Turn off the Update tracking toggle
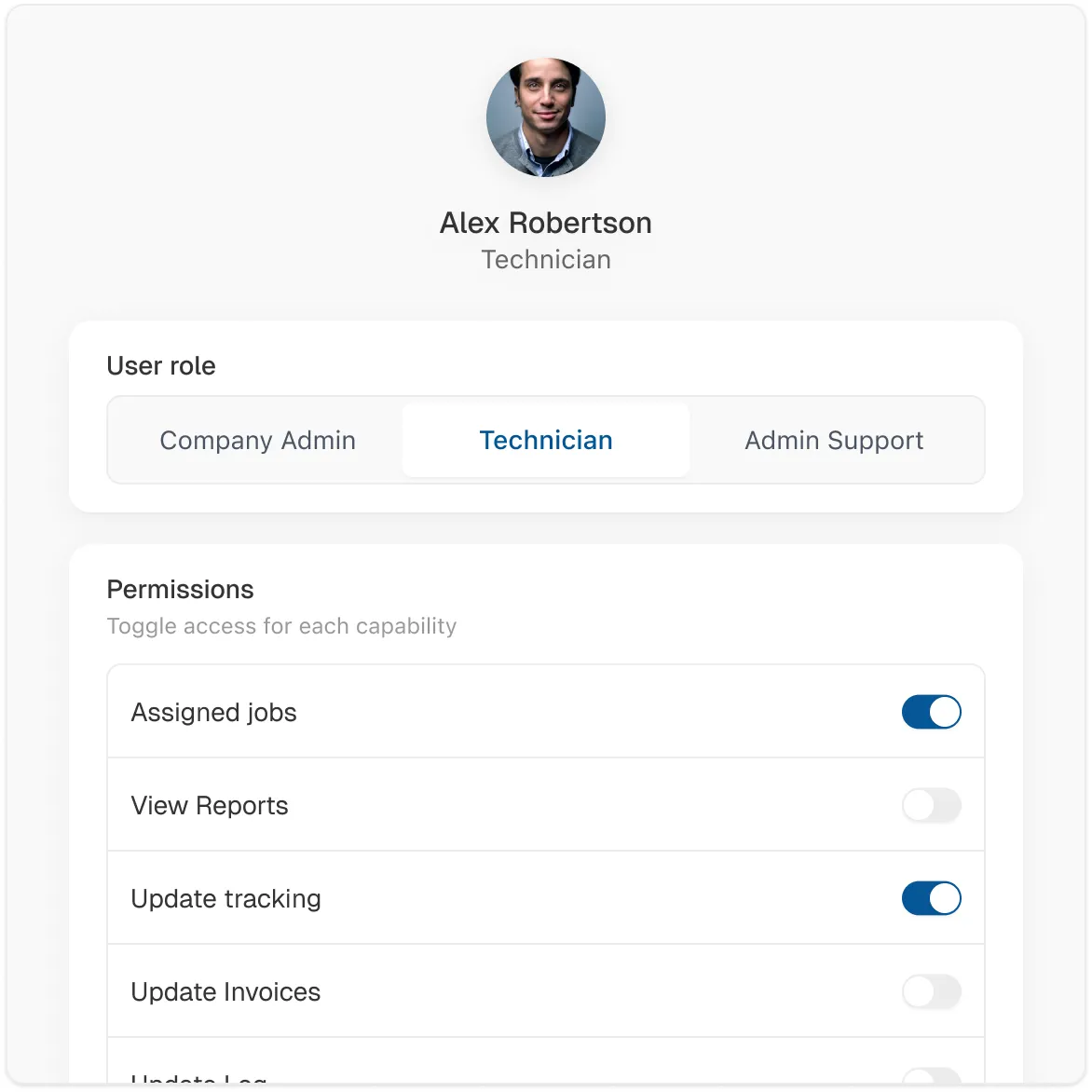This screenshot has width=1092, height=1092. click(931, 899)
